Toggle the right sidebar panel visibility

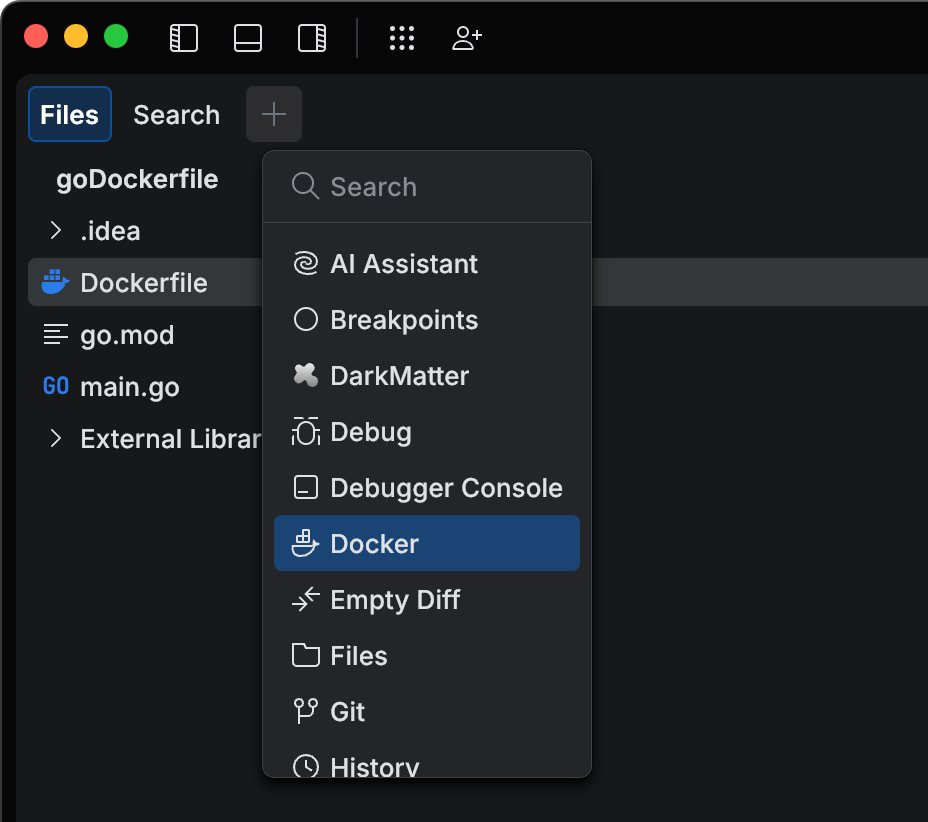click(x=311, y=37)
